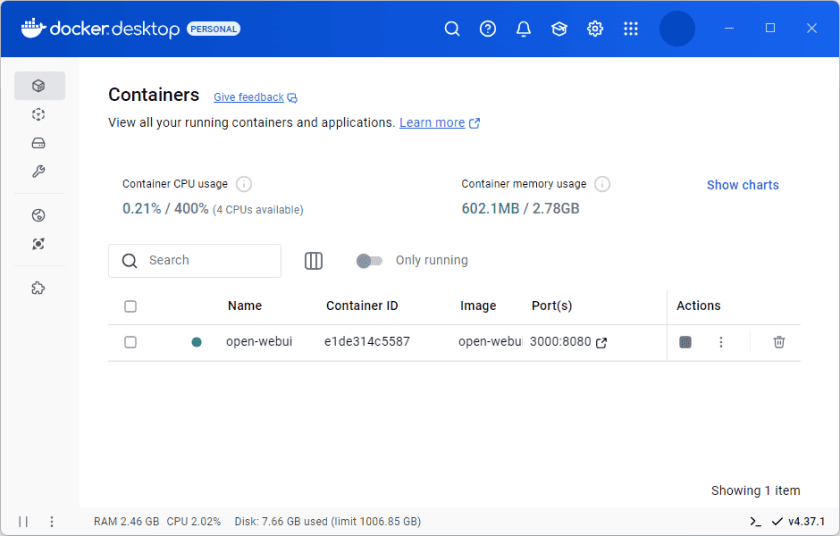
Task: Check the open-webui row checkbox
Action: 130,342
